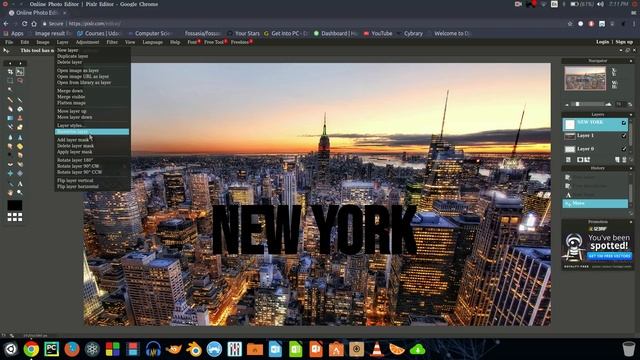Select the Brush tool

tap(20, 100)
